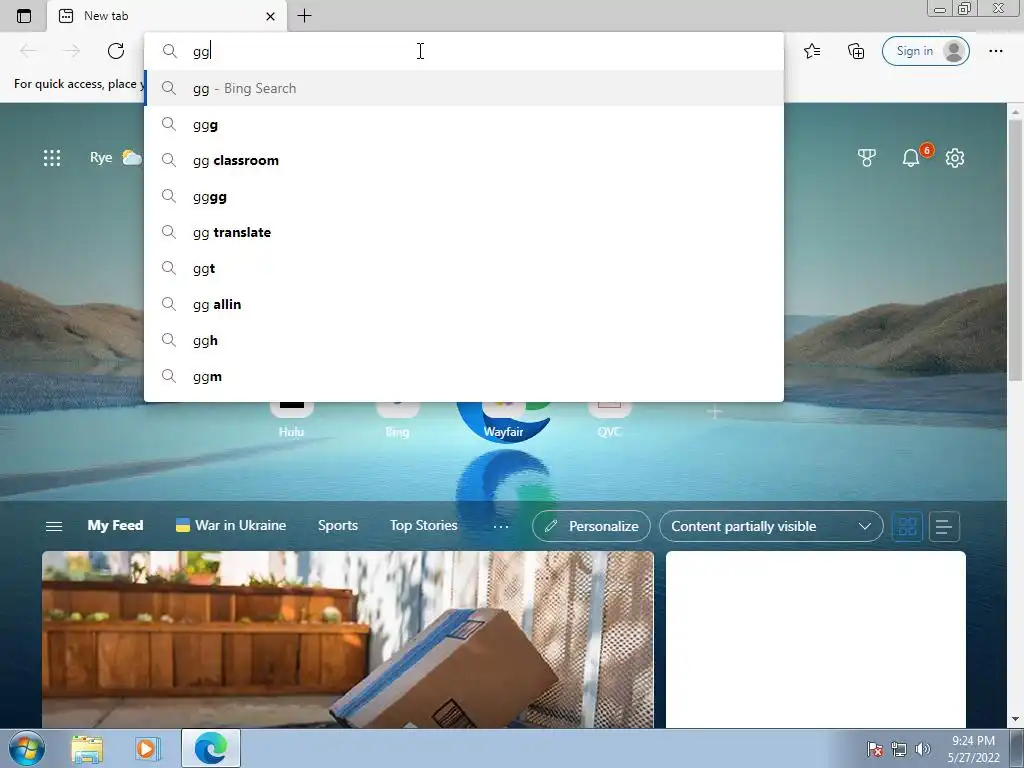Choose the 'gg classroom' suggestion
Screen dimensions: 1024x768
click(x=464, y=160)
